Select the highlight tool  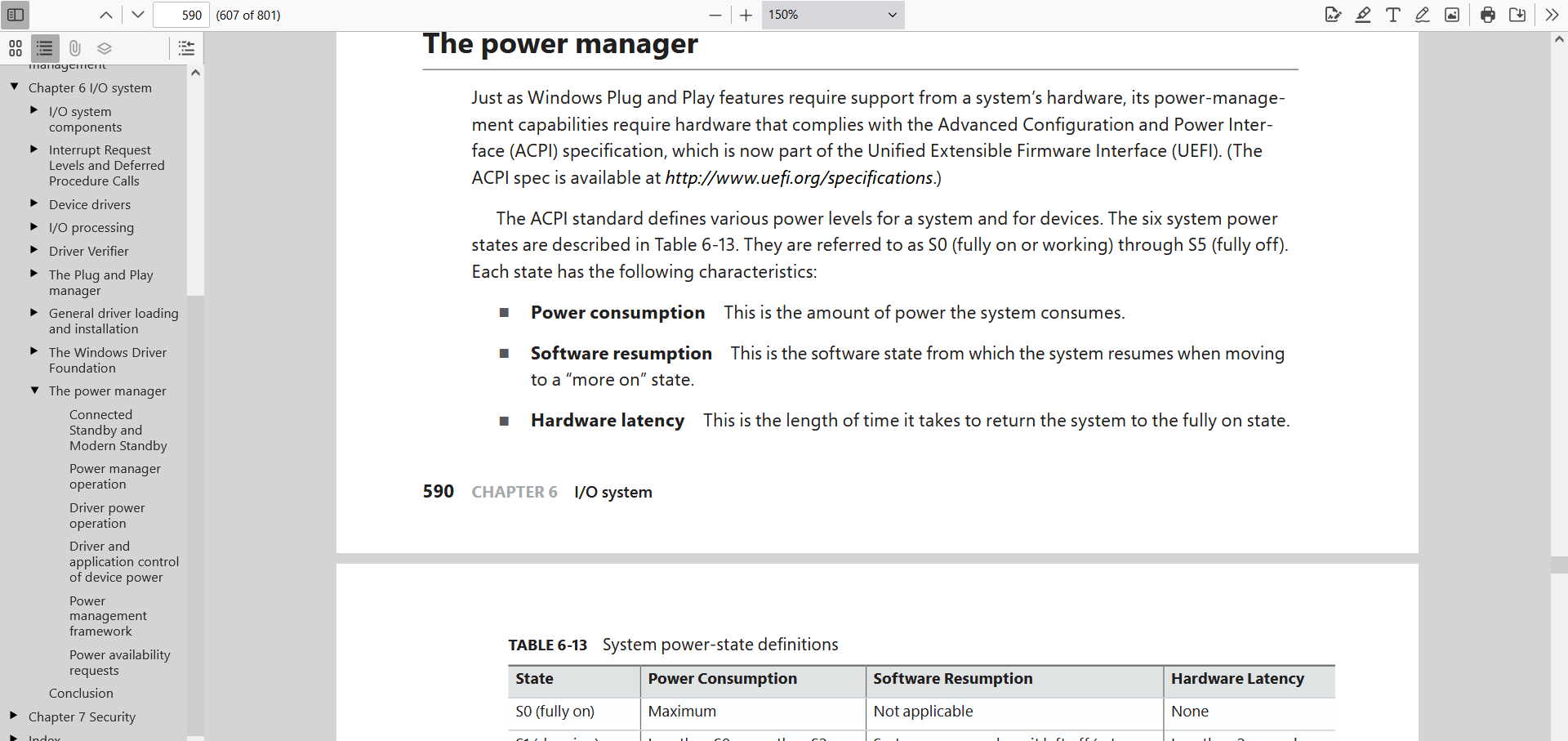pyautogui.click(x=1363, y=15)
